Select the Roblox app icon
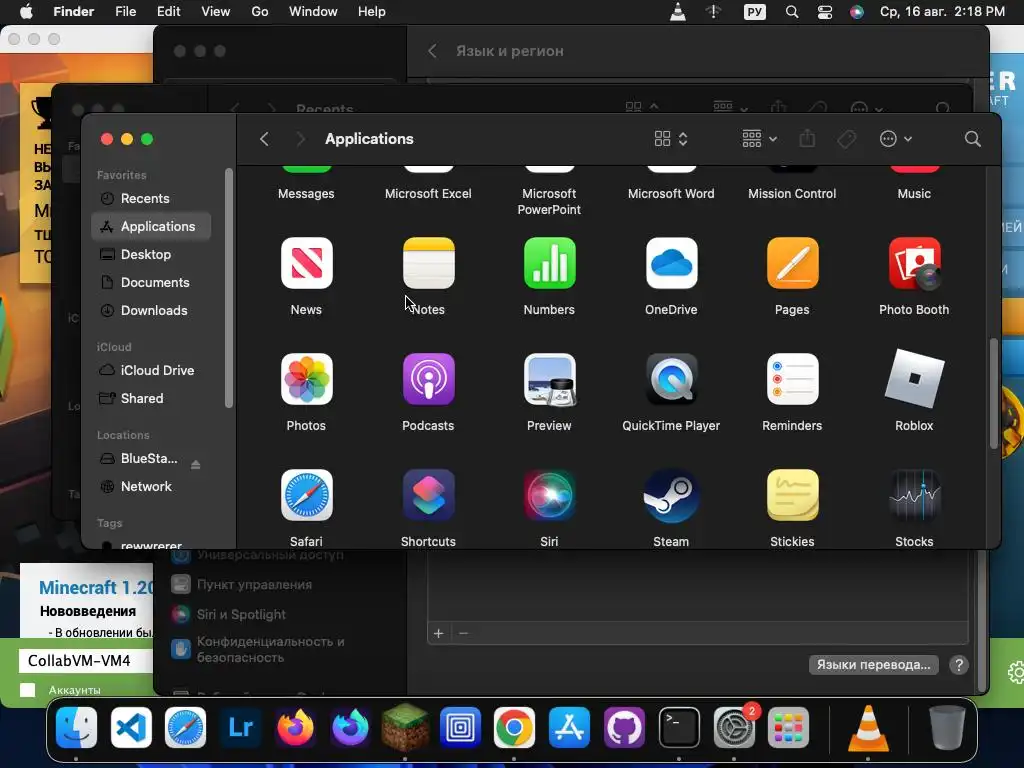Viewport: 1024px width, 768px height. (x=914, y=379)
